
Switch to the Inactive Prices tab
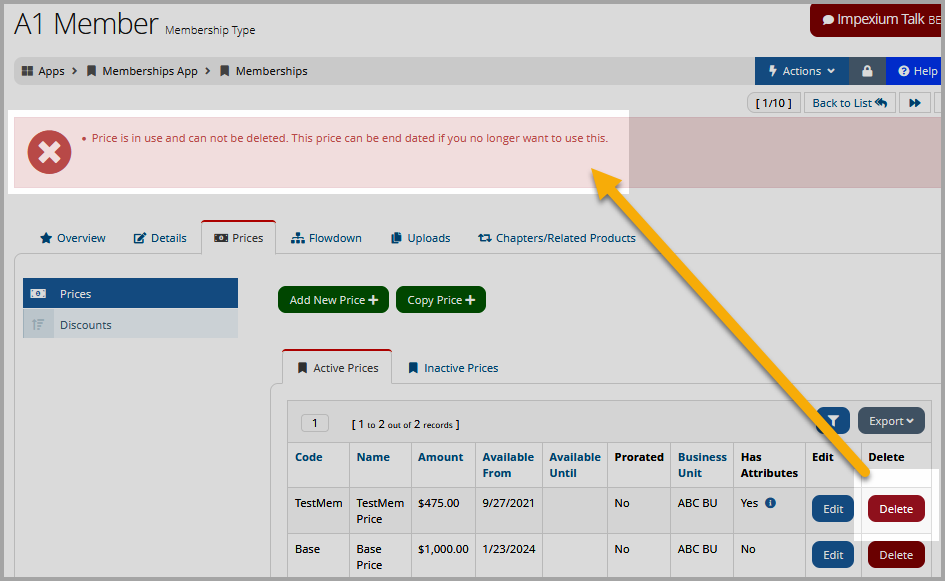453,368
